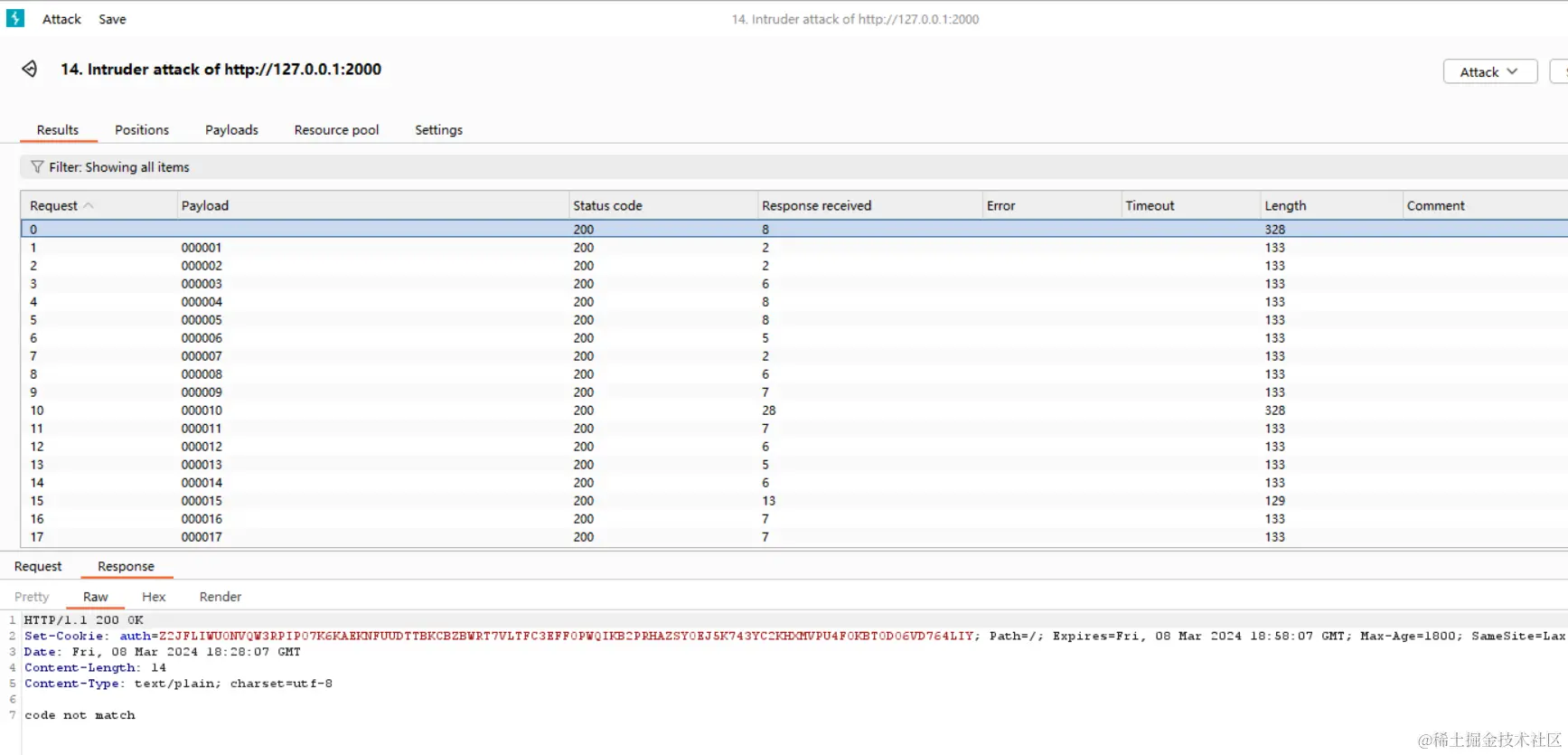Switch to the Response message tab

[x=126, y=567]
